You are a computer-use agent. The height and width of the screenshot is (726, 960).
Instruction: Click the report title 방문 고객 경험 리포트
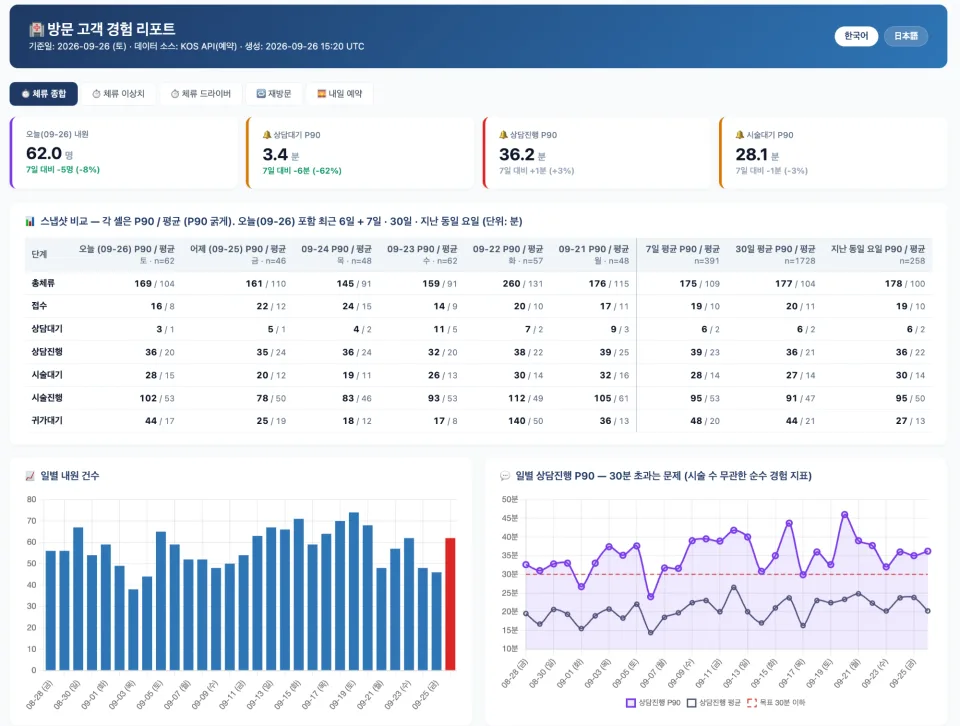point(111,29)
